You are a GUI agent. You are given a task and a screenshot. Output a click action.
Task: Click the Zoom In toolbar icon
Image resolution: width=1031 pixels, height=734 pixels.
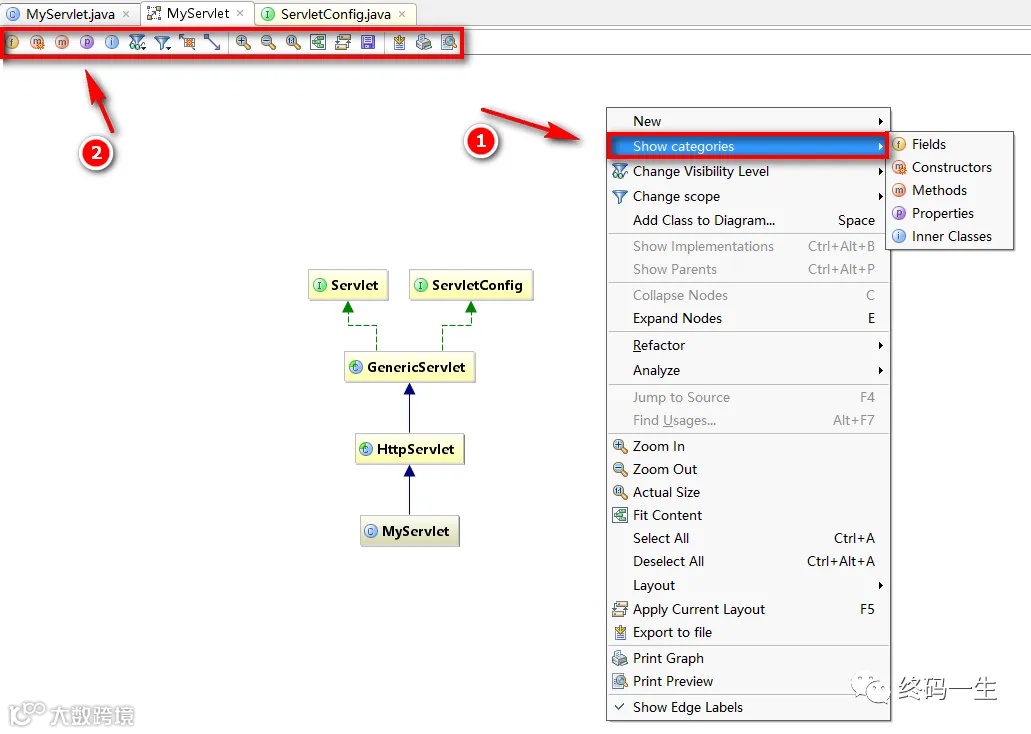click(243, 43)
